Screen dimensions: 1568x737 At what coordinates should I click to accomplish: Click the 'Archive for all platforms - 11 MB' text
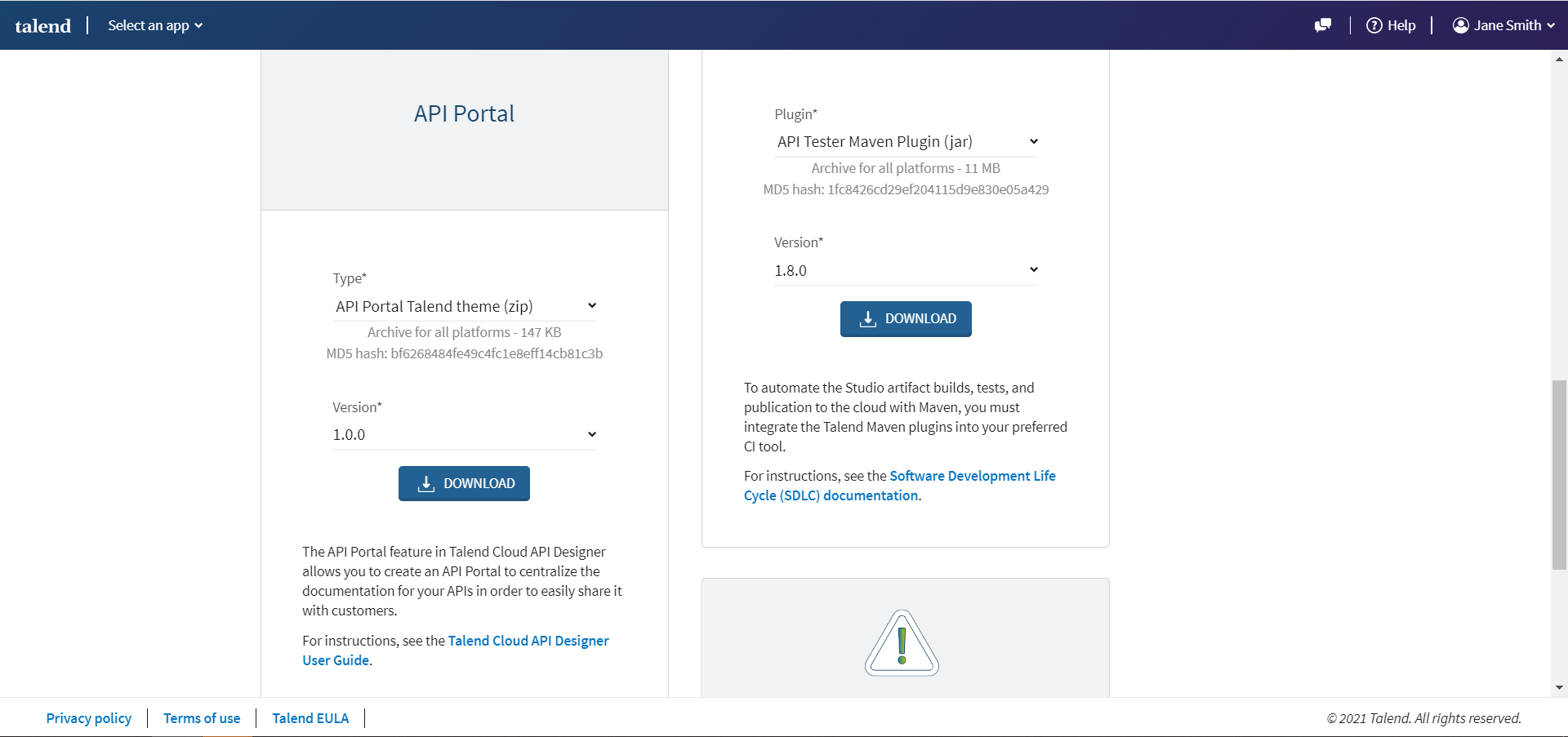(906, 168)
